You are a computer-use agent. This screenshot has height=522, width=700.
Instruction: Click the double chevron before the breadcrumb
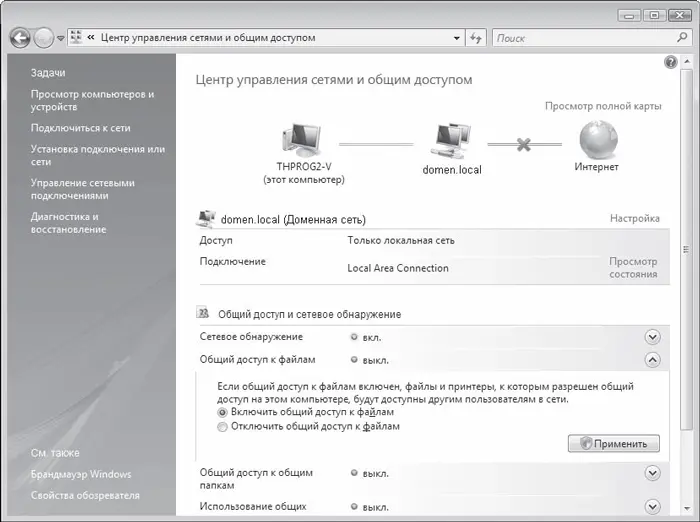tap(91, 38)
